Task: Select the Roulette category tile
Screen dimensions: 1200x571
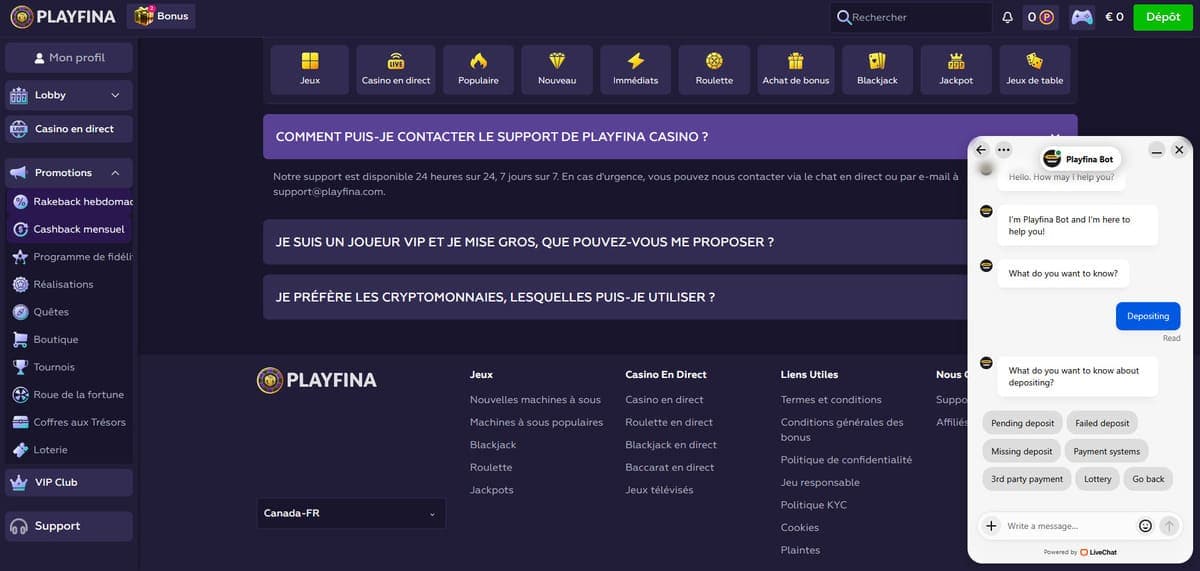Action: 714,70
